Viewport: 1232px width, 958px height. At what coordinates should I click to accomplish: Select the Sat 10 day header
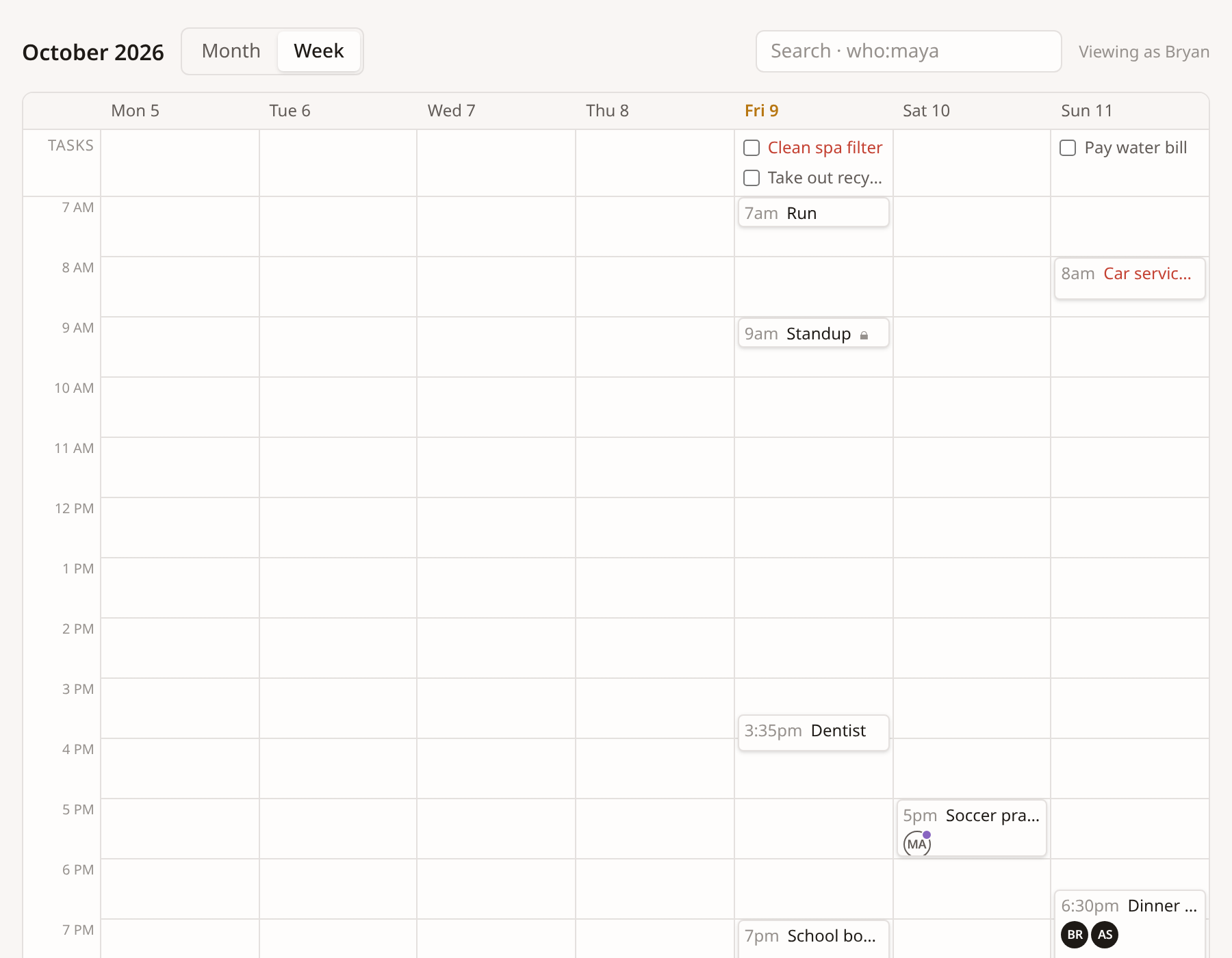pos(926,111)
